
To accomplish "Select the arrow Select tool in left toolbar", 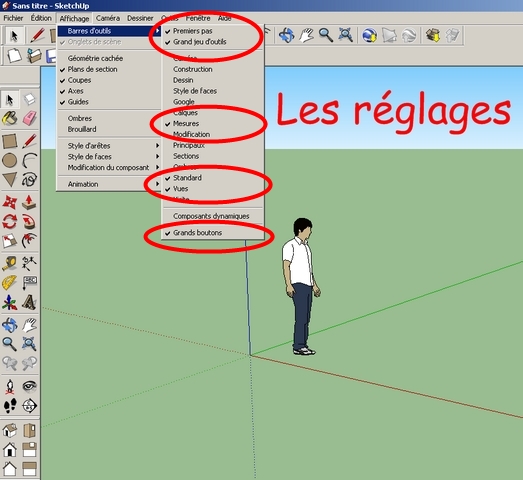I will [x=10, y=99].
